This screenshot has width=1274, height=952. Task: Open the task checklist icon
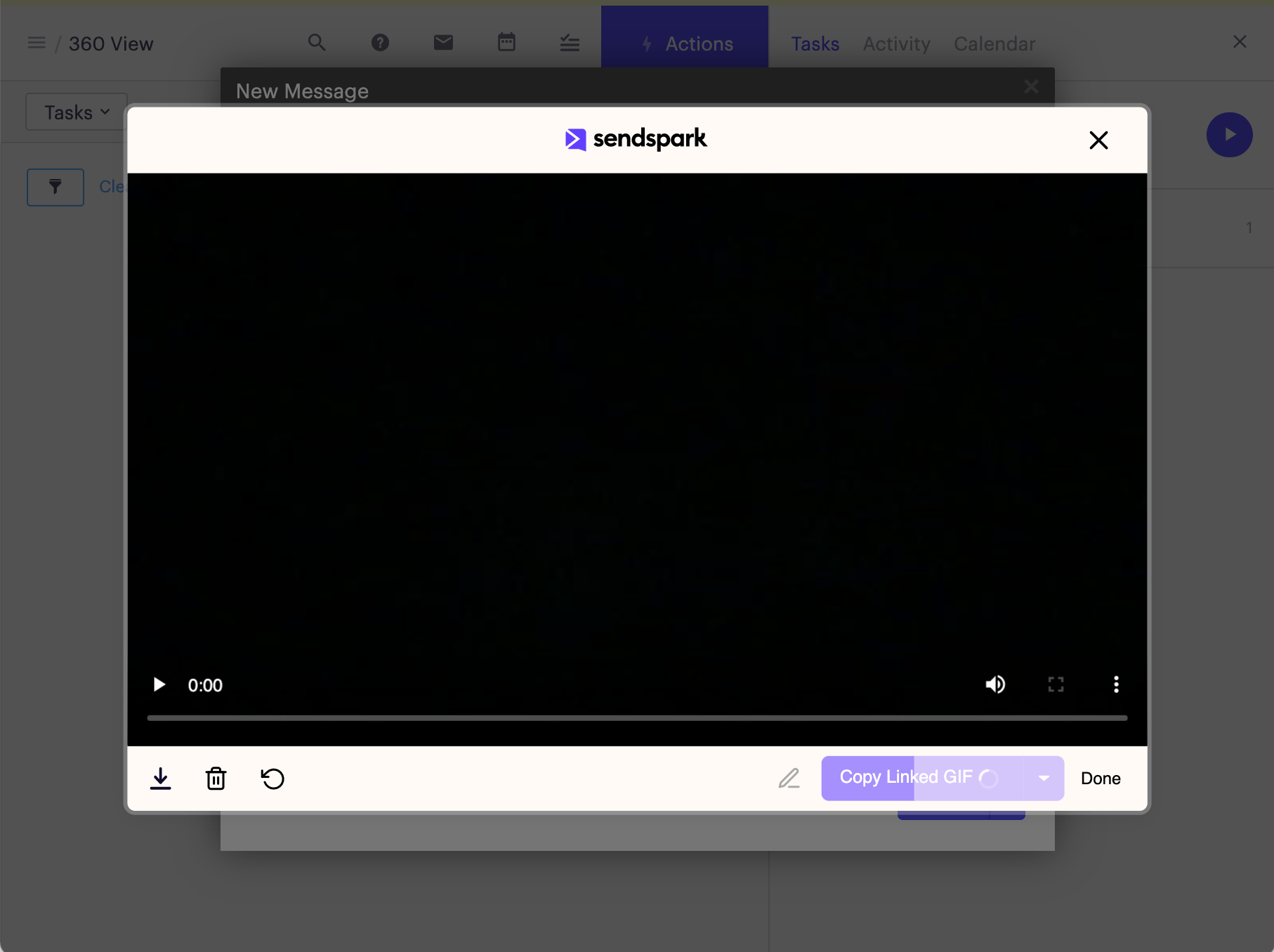[x=570, y=43]
